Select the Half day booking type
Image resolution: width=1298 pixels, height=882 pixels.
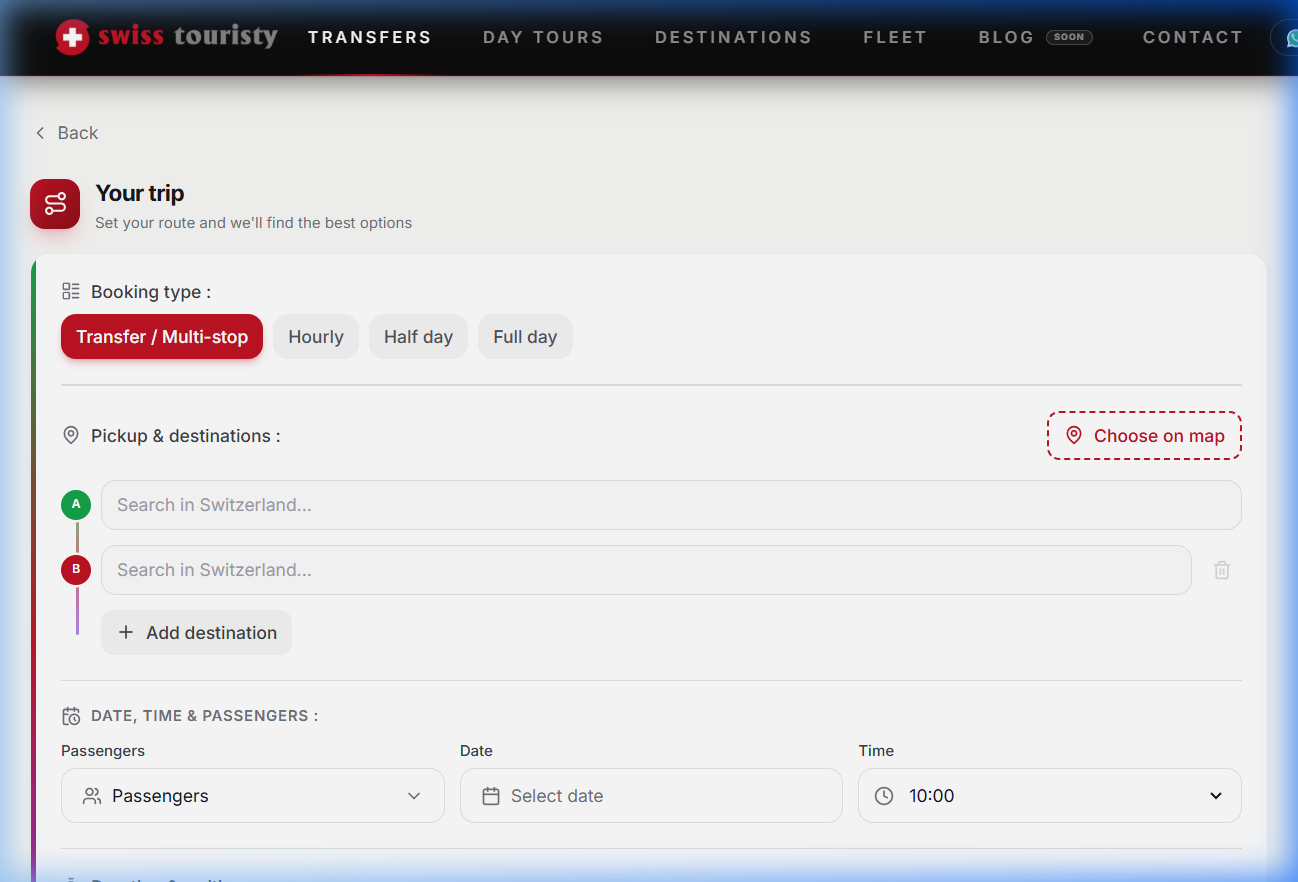click(418, 337)
